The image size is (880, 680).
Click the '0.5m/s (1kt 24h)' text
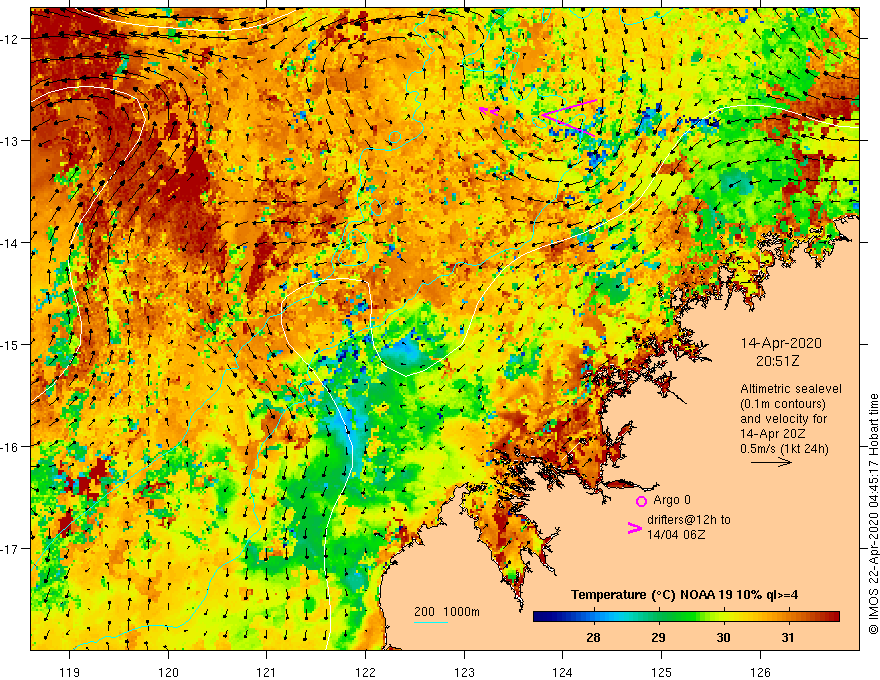tap(785, 448)
